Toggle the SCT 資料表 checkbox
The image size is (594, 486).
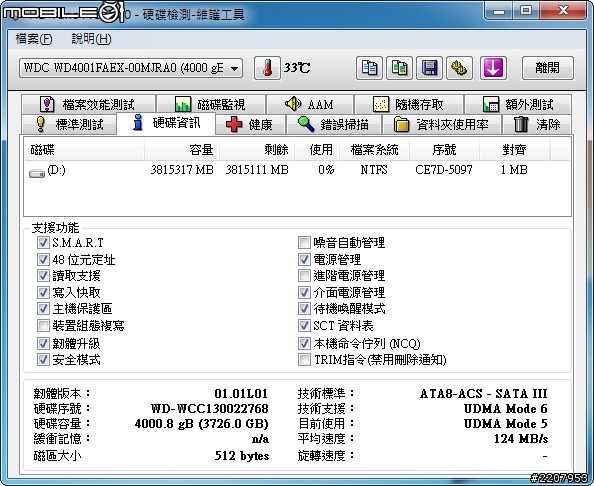pyautogui.click(x=304, y=325)
